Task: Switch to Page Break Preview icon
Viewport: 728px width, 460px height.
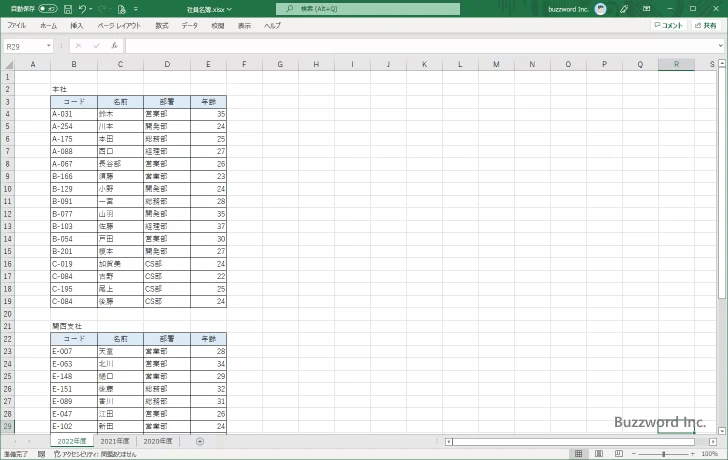Action: tap(619, 454)
